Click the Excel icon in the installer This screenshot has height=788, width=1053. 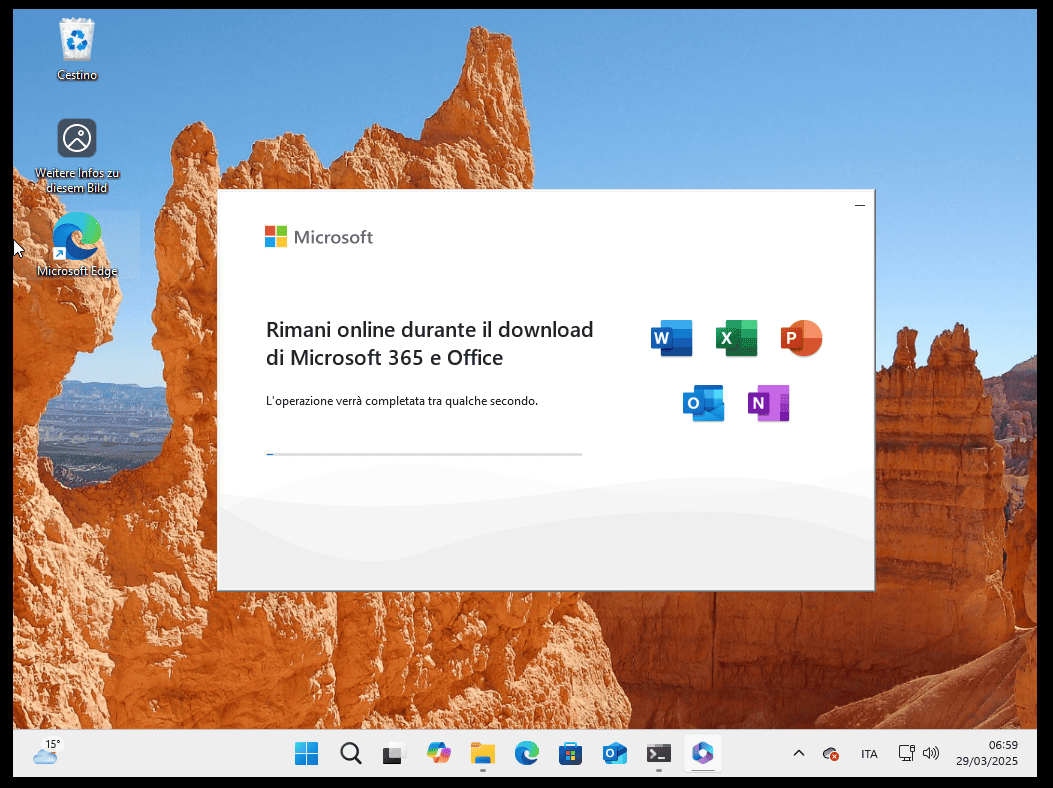click(736, 339)
